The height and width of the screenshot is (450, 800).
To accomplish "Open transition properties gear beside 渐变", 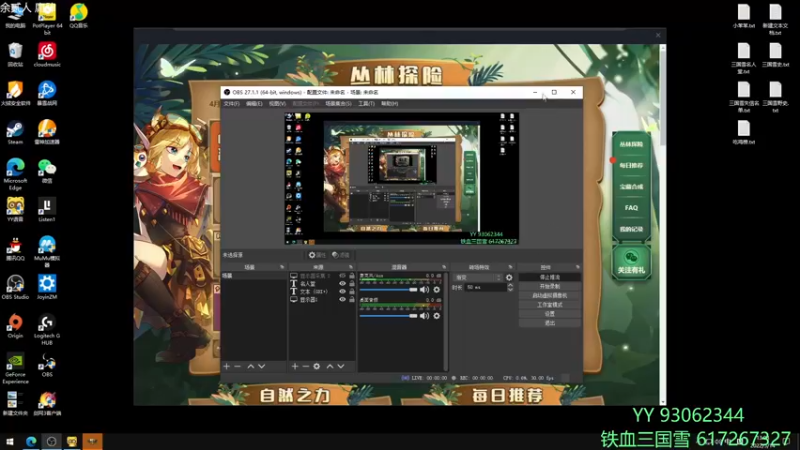I will [509, 278].
